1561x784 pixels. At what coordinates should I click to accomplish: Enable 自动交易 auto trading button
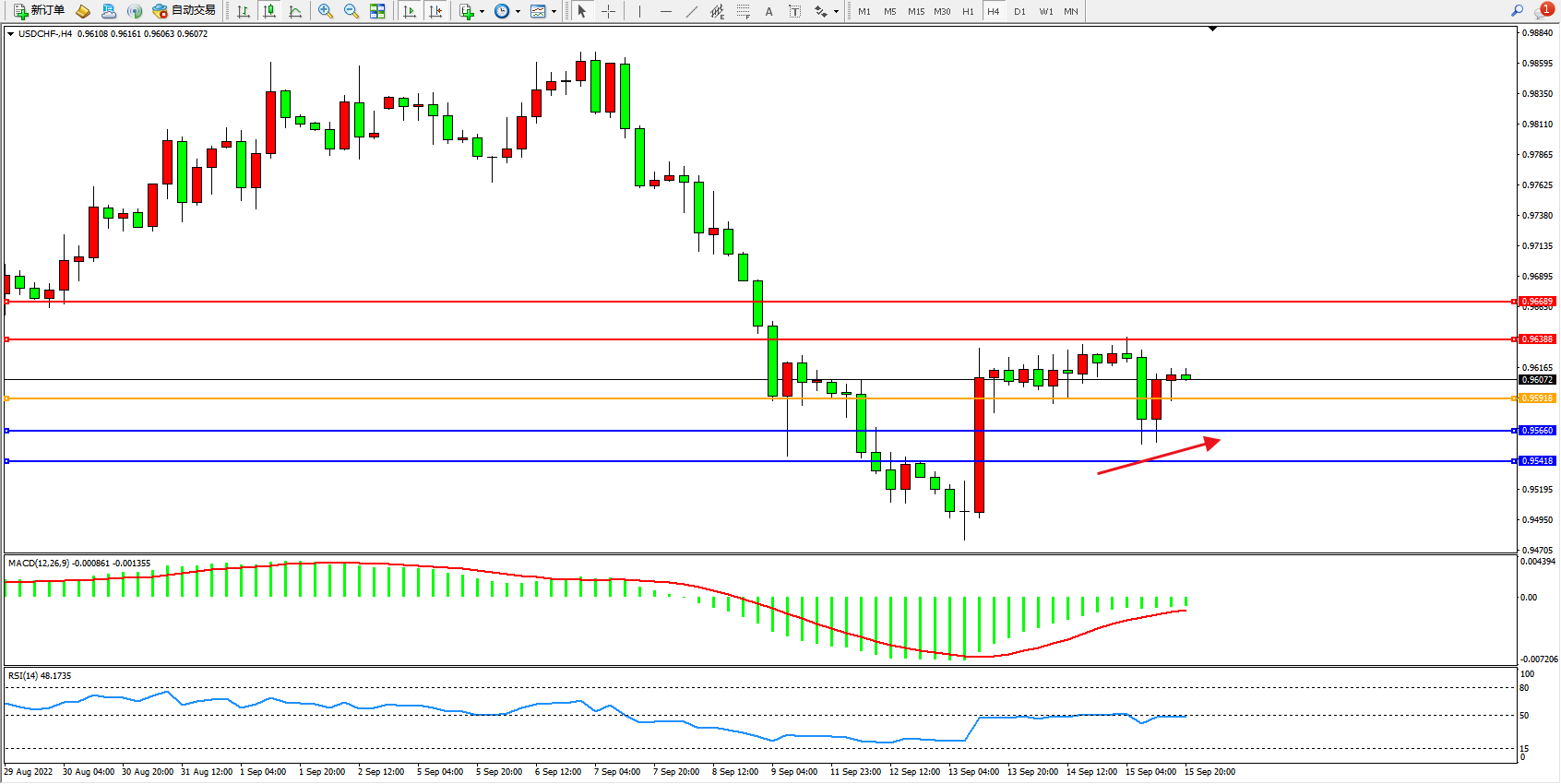184,11
